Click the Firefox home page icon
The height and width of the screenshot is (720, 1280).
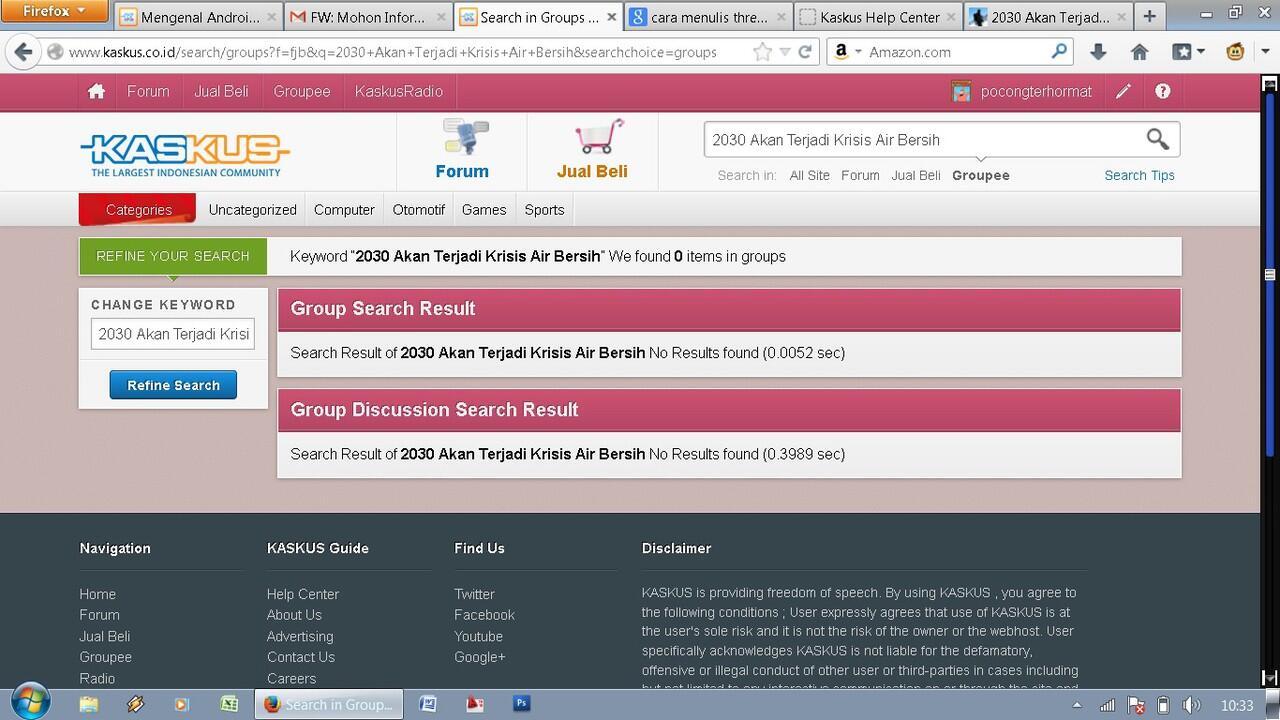tap(1139, 52)
